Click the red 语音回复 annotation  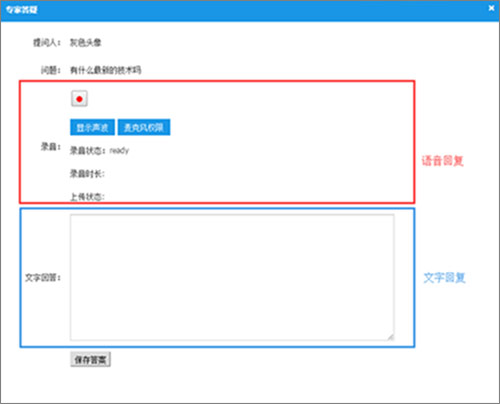point(443,161)
